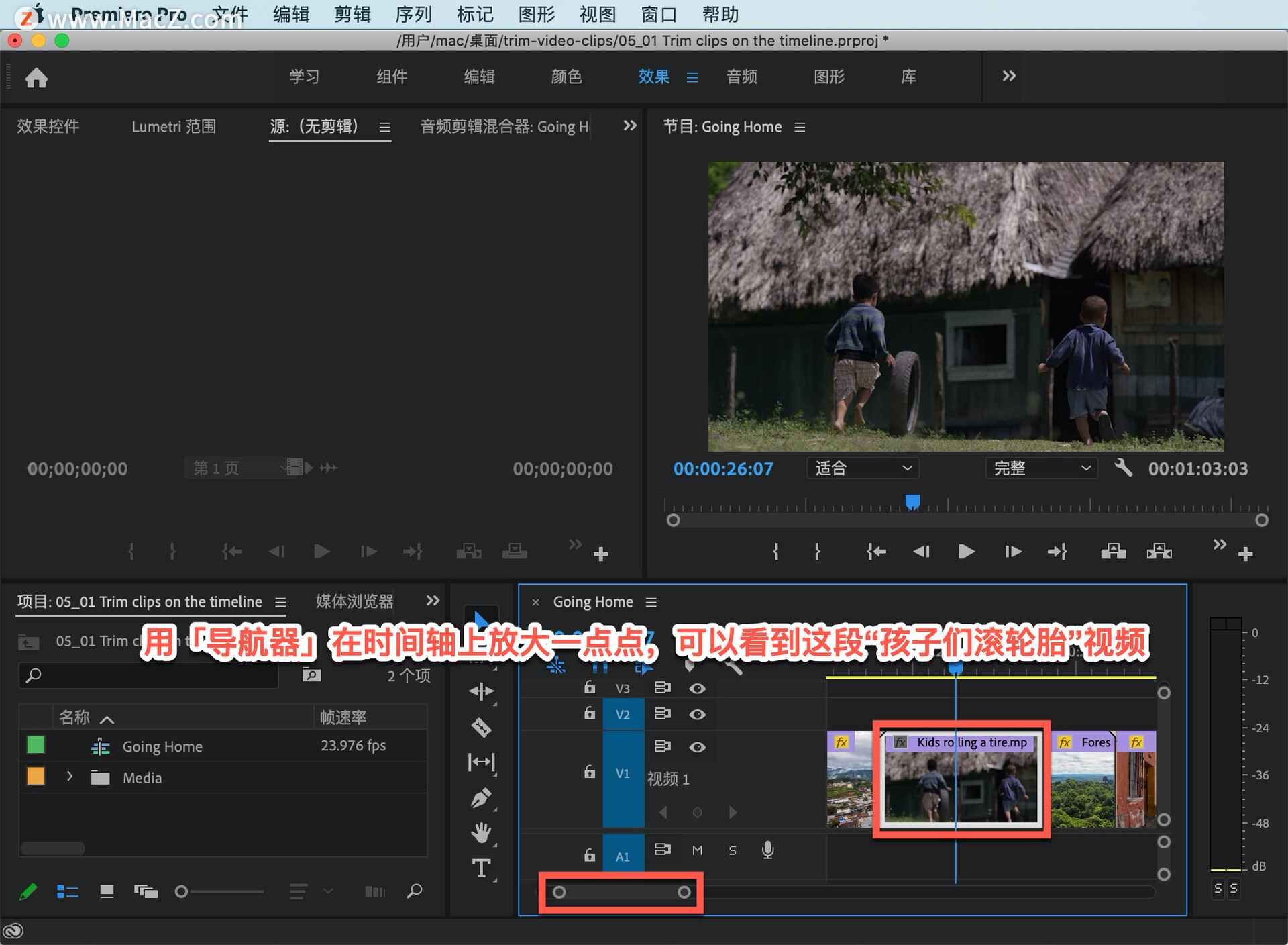Toggle lock on V1 track
Viewport: 1288px width, 945px height.
pos(589,772)
